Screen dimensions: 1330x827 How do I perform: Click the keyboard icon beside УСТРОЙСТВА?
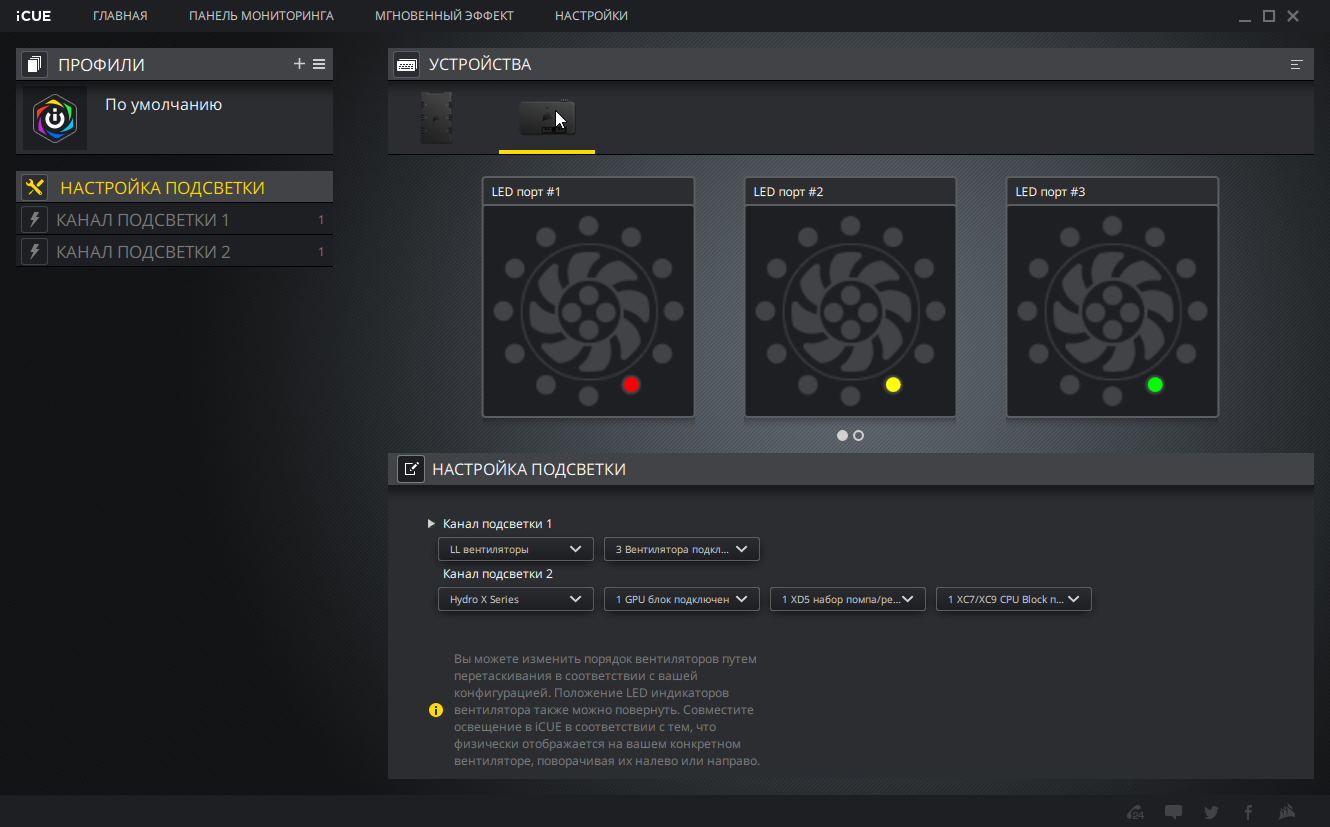point(407,64)
